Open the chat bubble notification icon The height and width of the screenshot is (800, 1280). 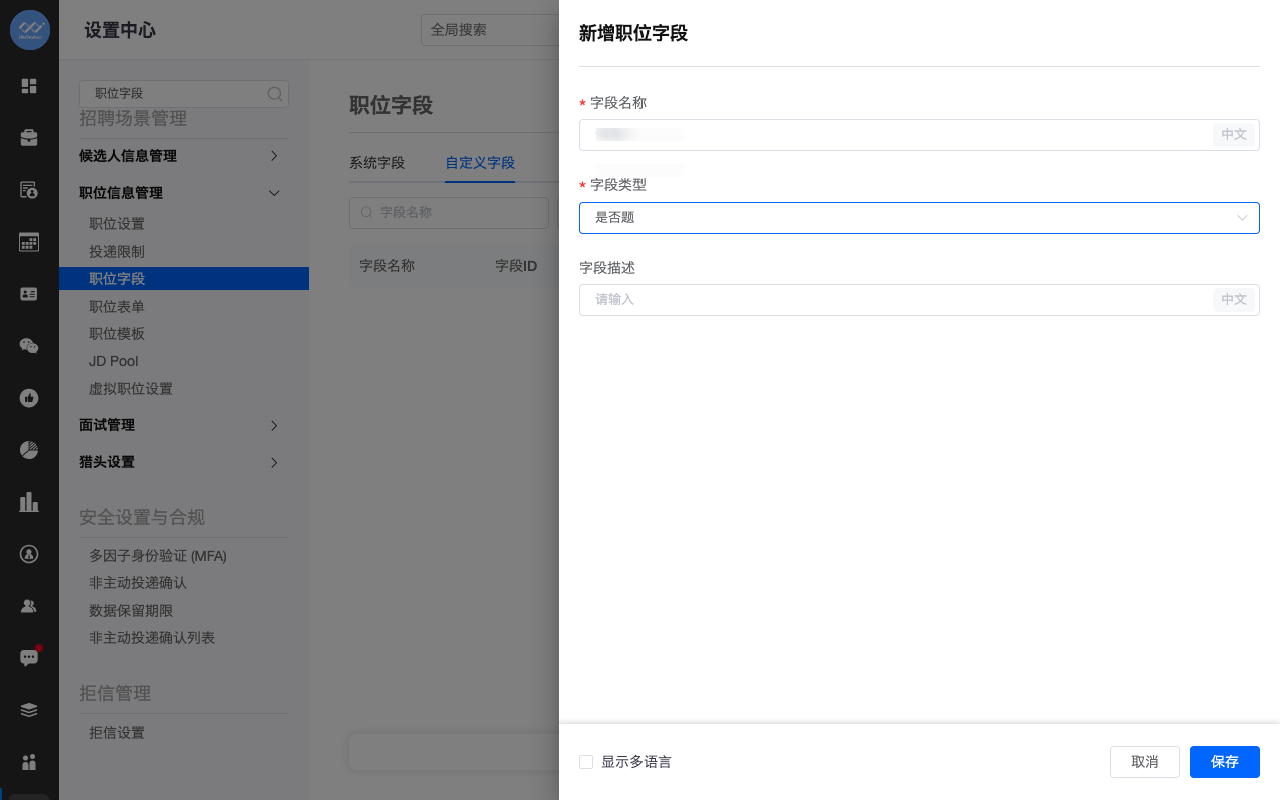click(x=29, y=657)
